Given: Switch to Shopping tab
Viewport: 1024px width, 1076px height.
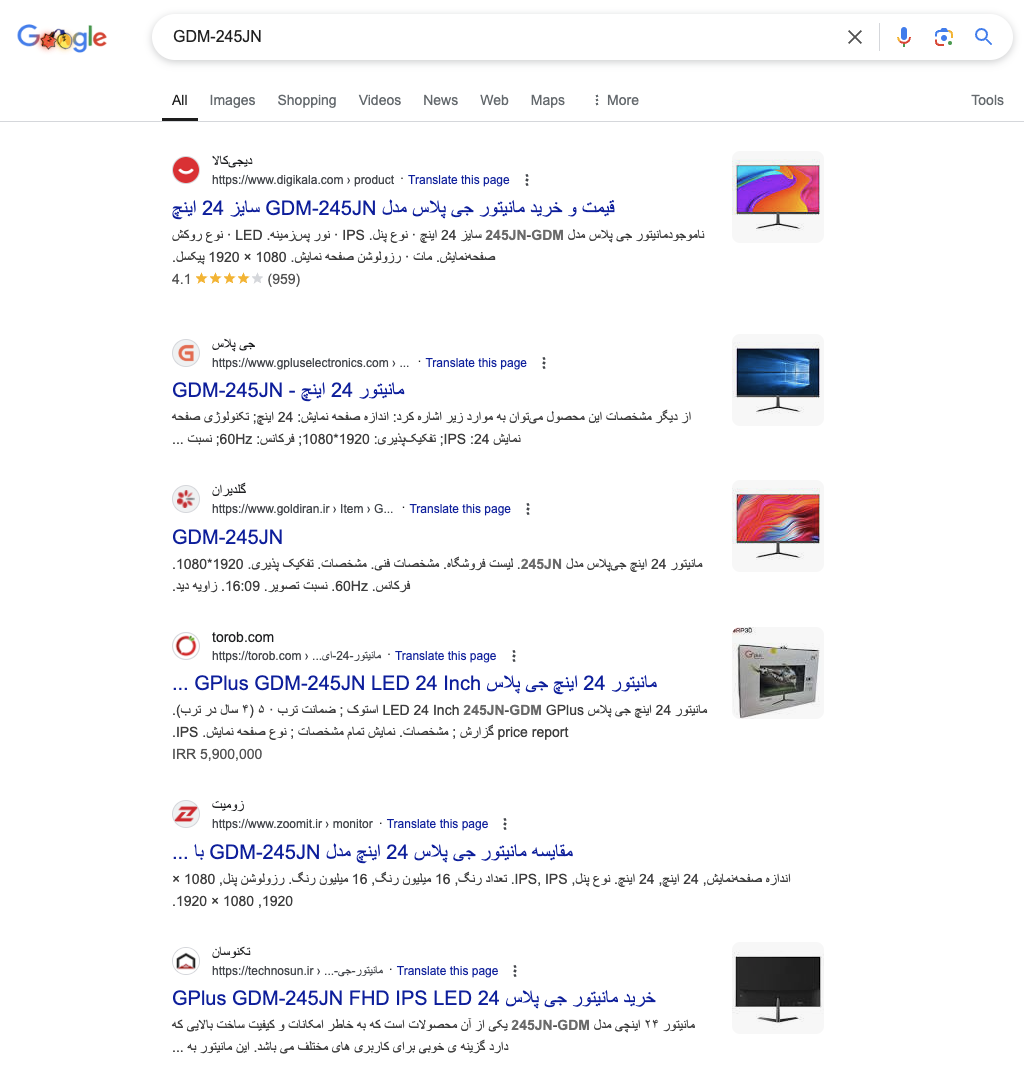Looking at the screenshot, I should pos(307,100).
